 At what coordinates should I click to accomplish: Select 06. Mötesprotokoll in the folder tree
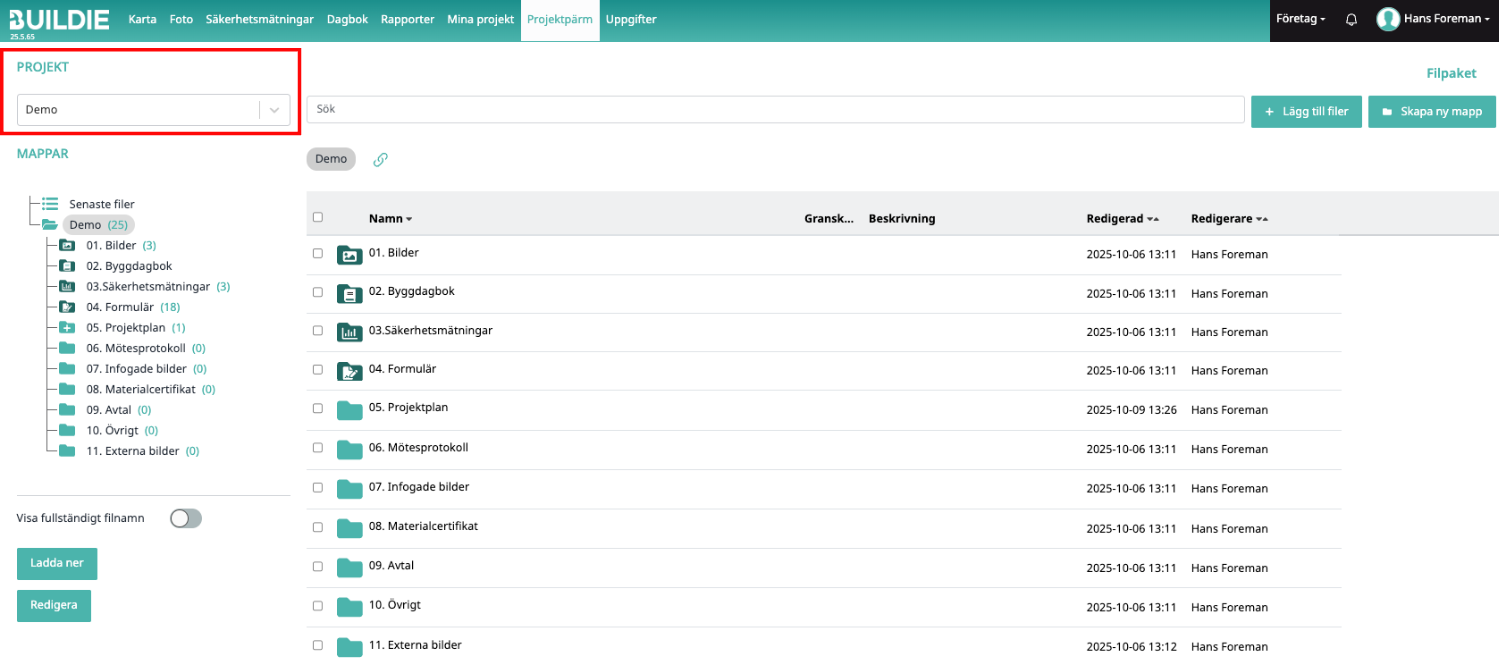point(136,348)
